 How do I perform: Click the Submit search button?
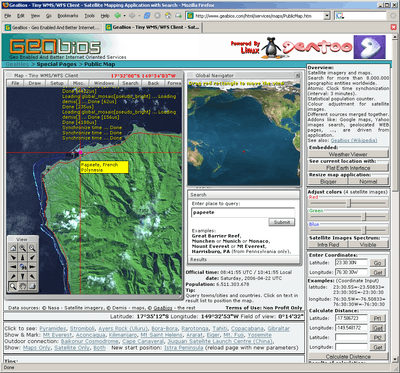(x=282, y=222)
